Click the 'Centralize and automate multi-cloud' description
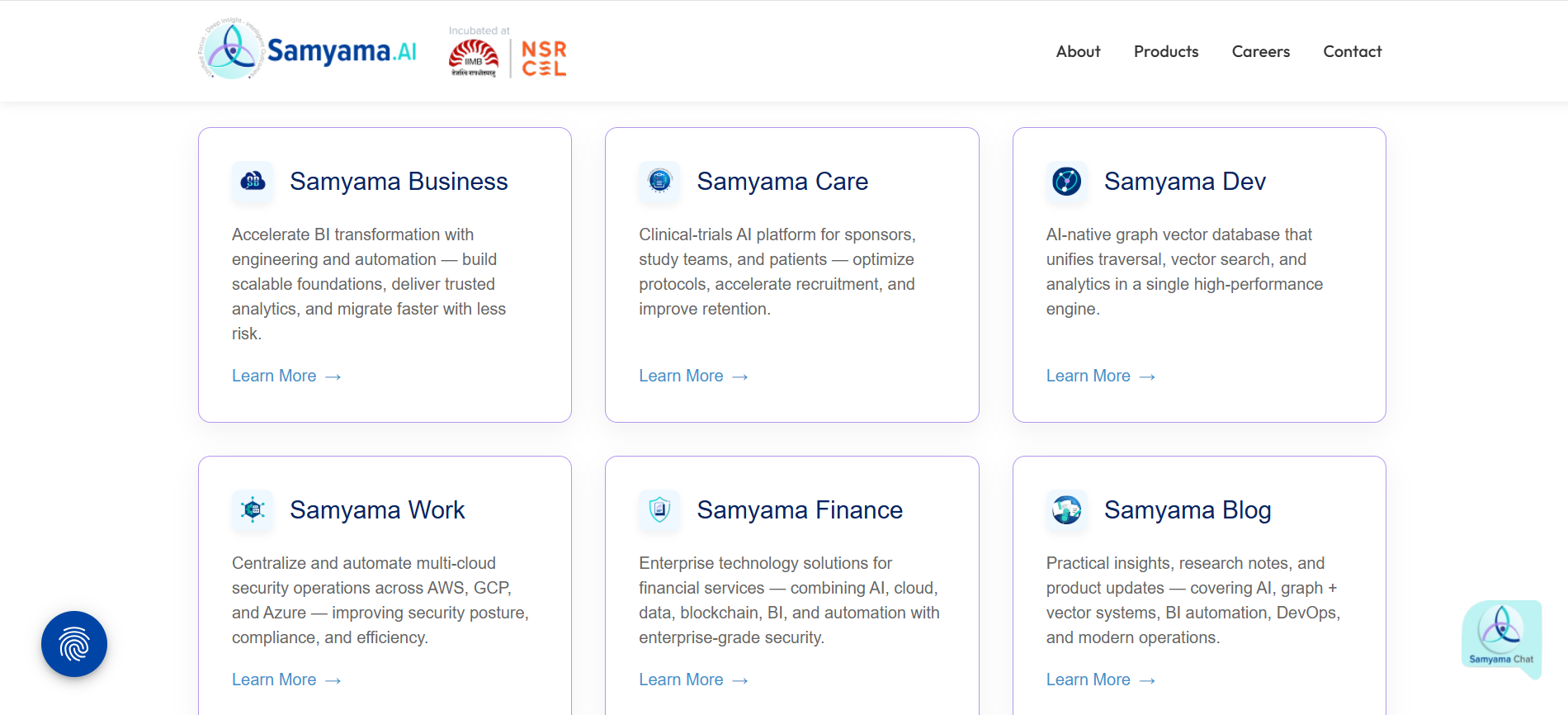The image size is (1568, 715). (380, 600)
